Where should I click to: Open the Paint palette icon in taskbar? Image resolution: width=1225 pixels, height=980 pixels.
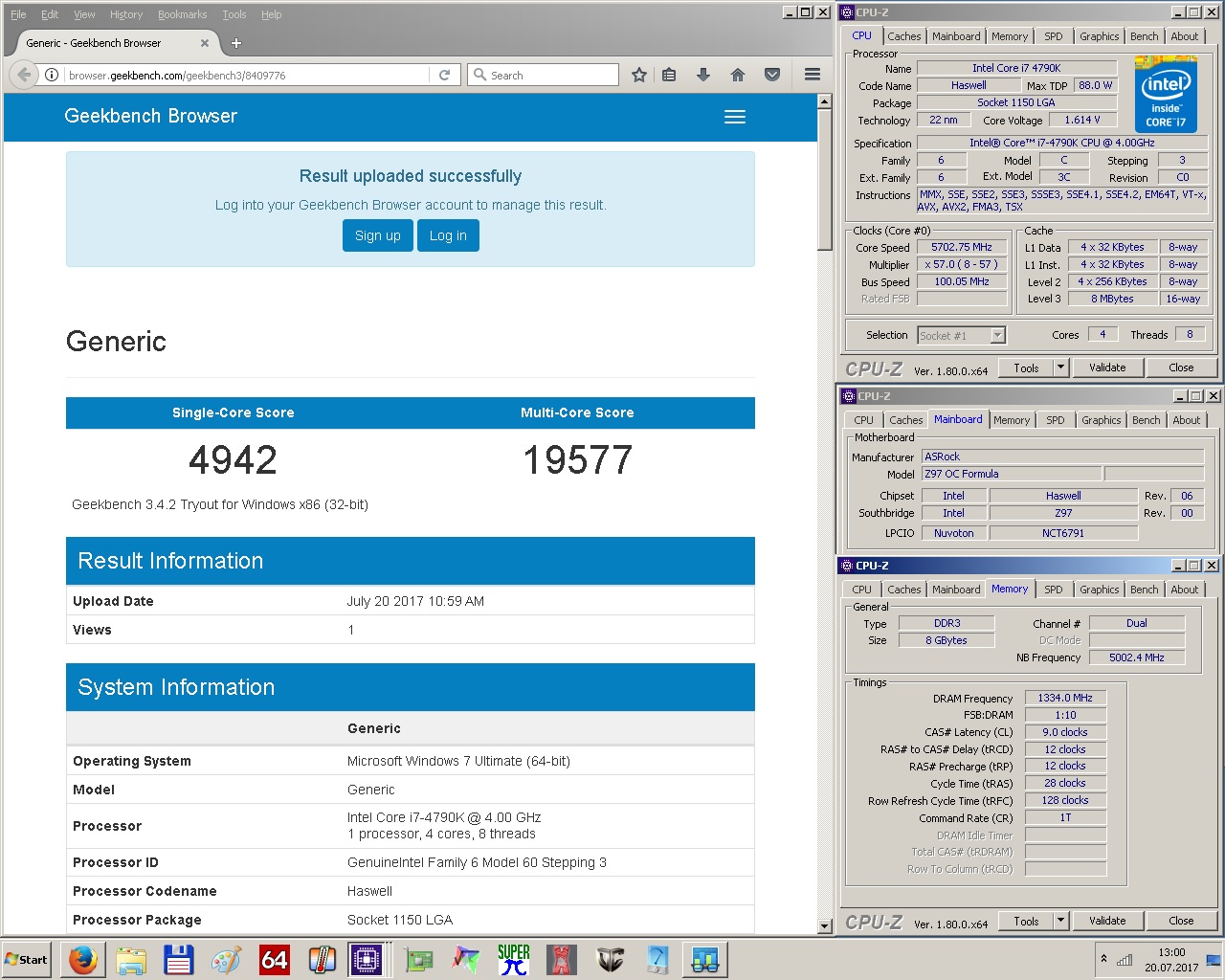pyautogui.click(x=227, y=959)
